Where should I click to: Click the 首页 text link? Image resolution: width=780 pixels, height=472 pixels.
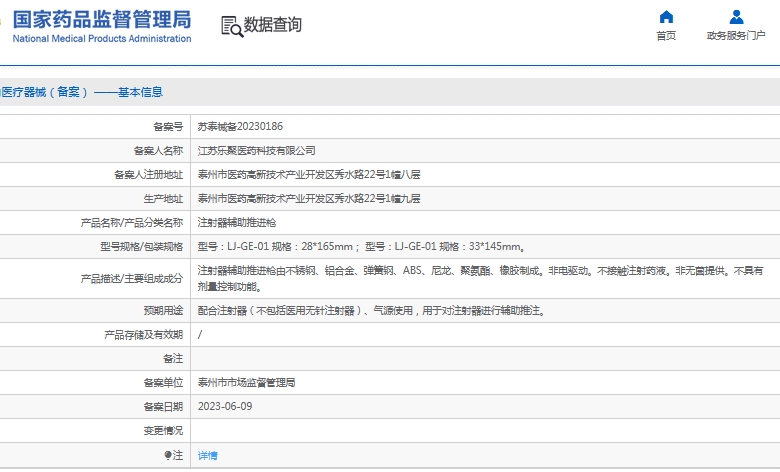pyautogui.click(x=666, y=36)
